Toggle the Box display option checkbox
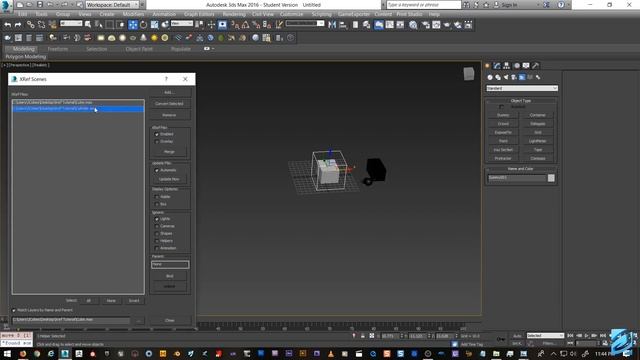Screen dimensions: 640x360 (157, 204)
